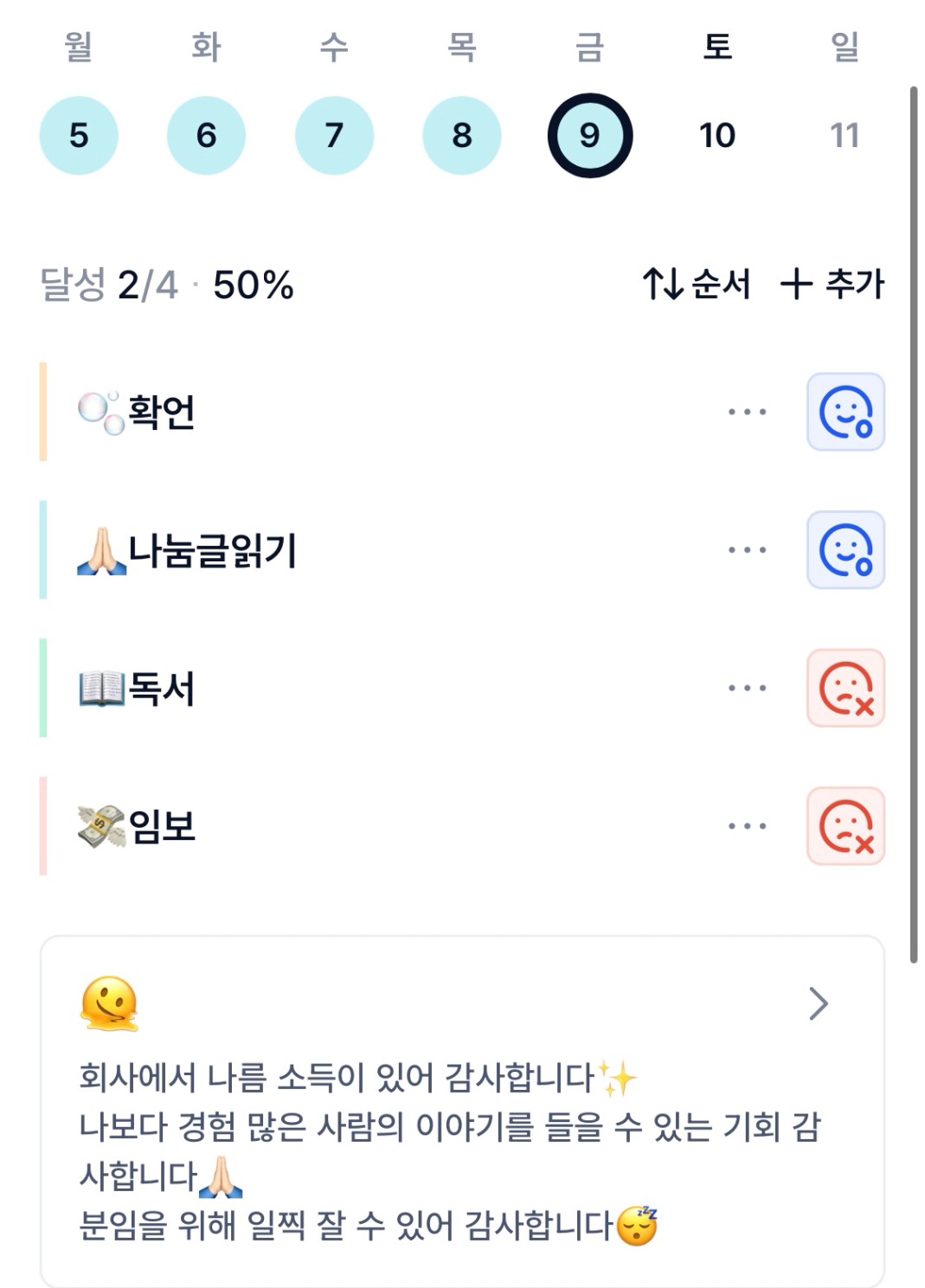The image size is (925, 1288).
Task: Open the three-dot menu for 확언
Action: [747, 412]
